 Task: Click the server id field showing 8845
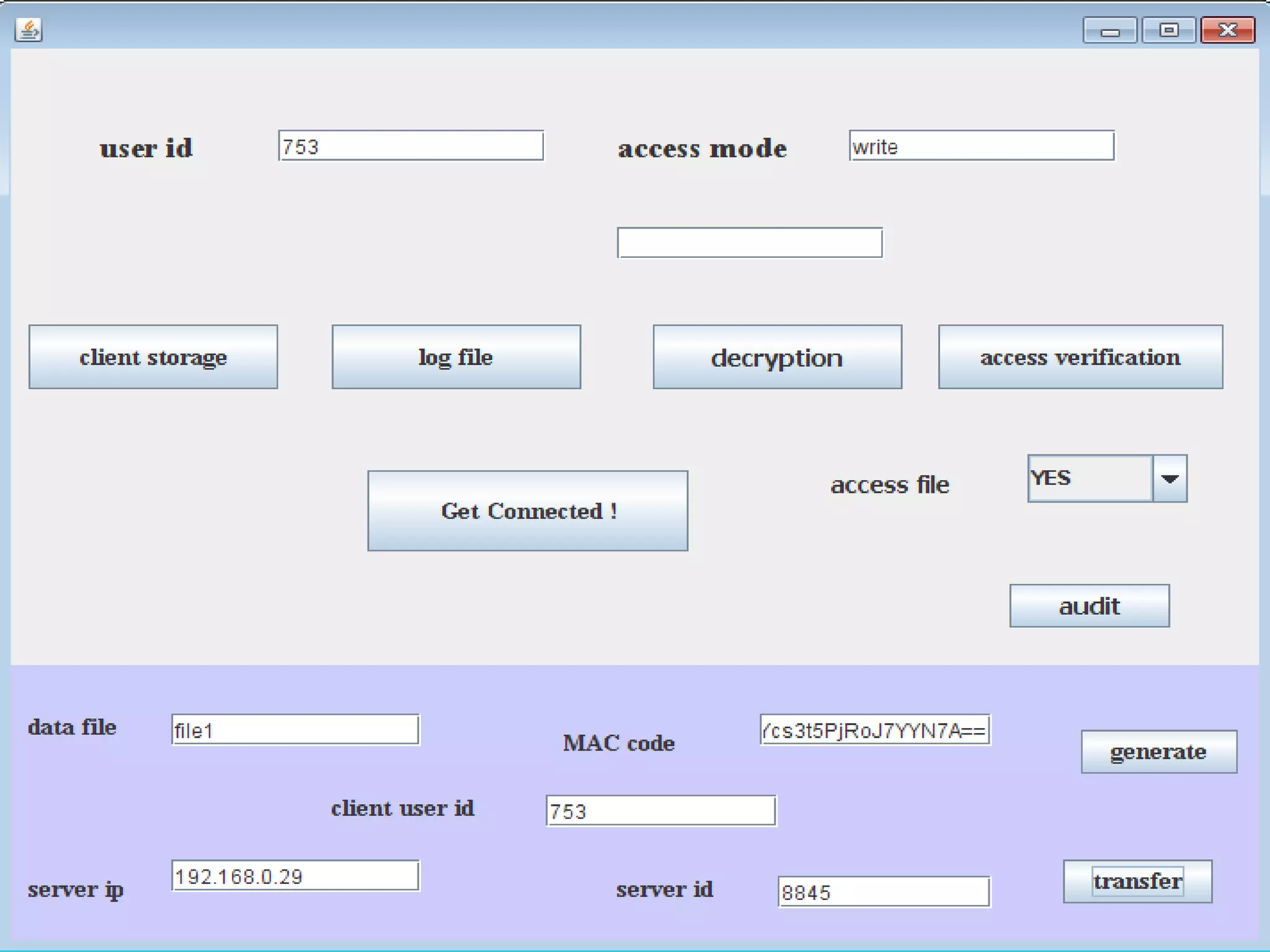click(883, 891)
